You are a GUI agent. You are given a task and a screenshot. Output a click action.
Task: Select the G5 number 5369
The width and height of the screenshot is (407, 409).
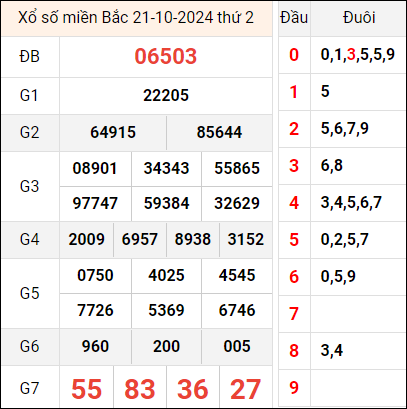tap(166, 310)
